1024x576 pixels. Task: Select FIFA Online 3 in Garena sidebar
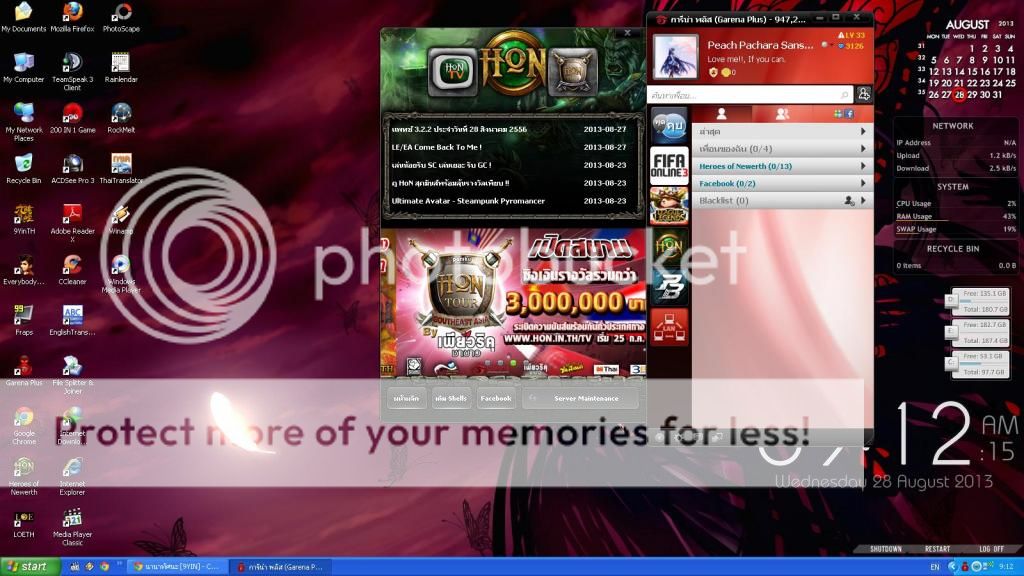pos(669,165)
